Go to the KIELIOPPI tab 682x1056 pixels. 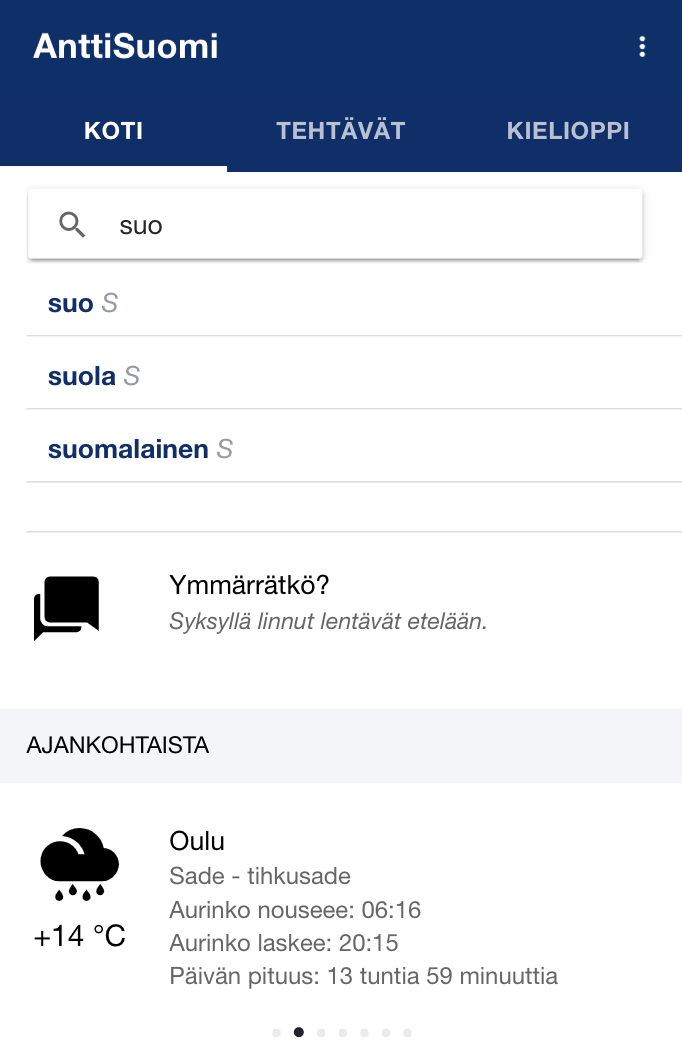tap(568, 131)
